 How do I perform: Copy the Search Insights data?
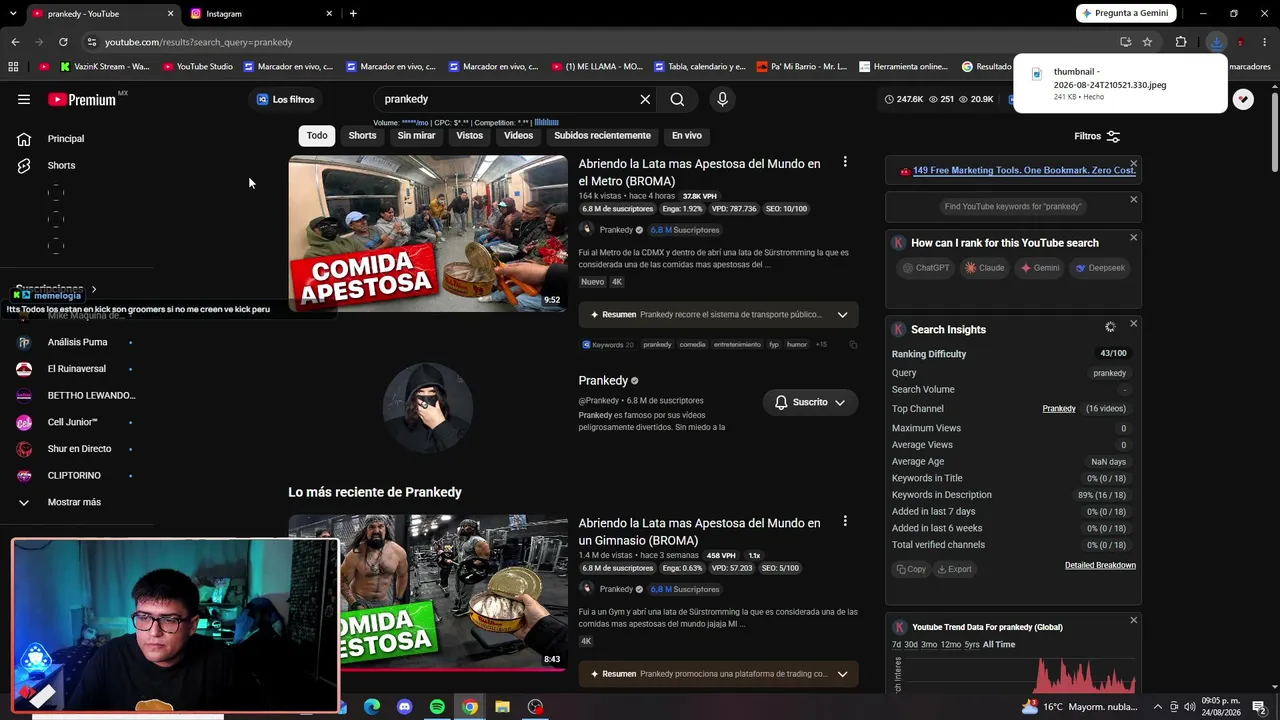coord(911,569)
